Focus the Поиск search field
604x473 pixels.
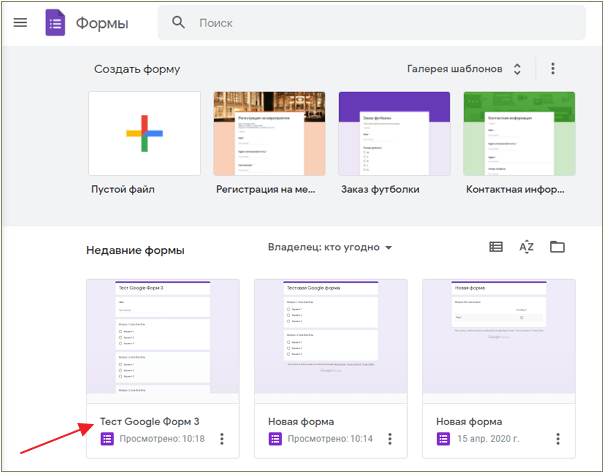[372, 23]
